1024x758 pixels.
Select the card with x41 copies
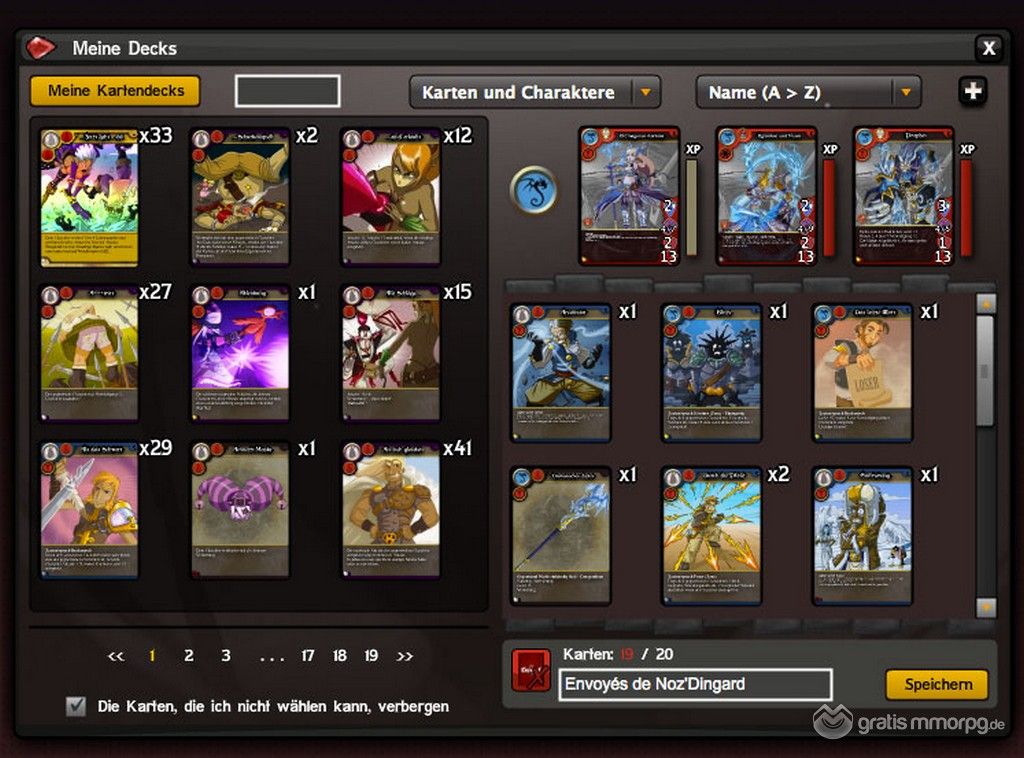pyautogui.click(x=391, y=511)
